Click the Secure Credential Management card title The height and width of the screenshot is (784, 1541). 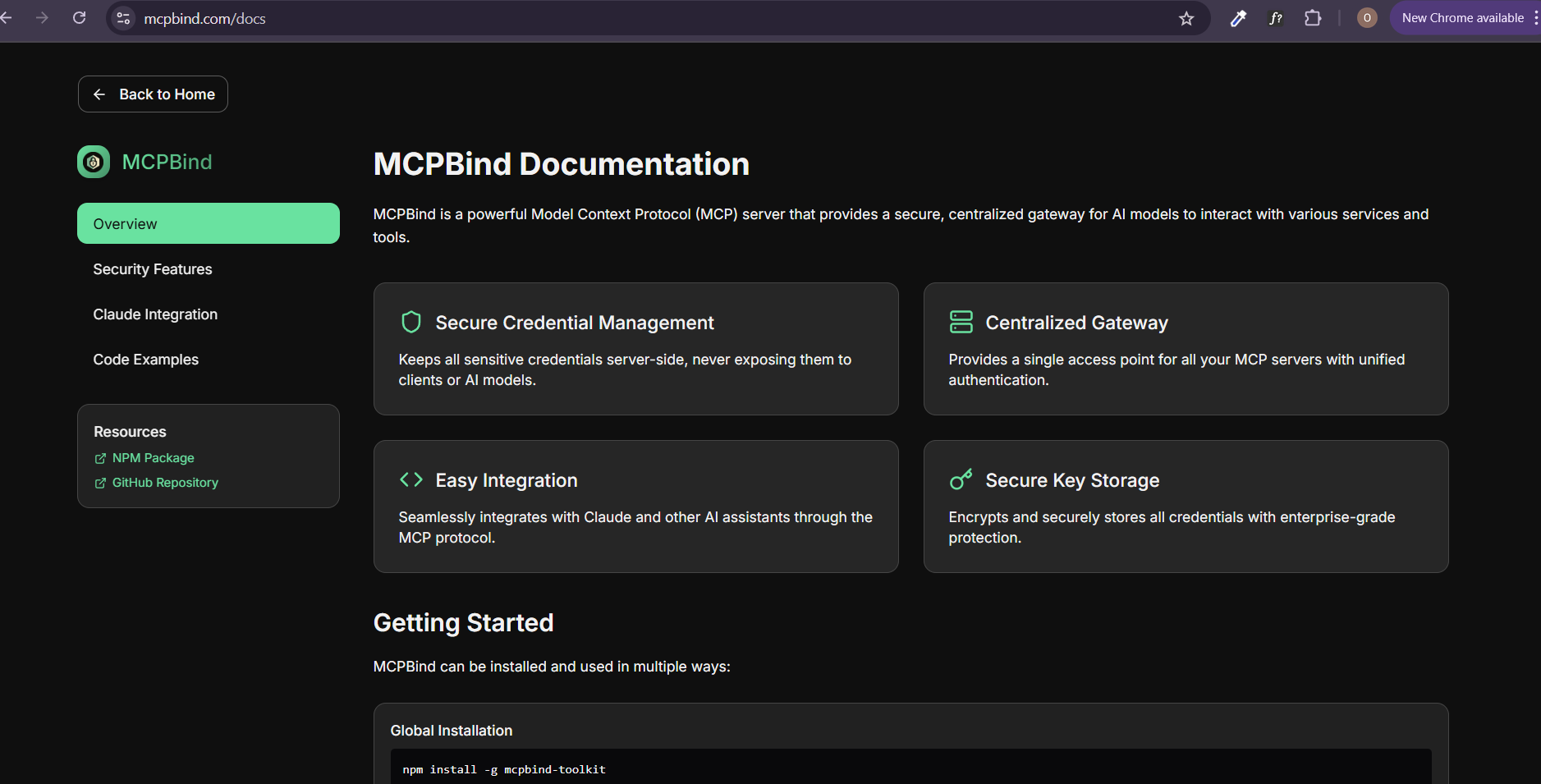(x=575, y=323)
